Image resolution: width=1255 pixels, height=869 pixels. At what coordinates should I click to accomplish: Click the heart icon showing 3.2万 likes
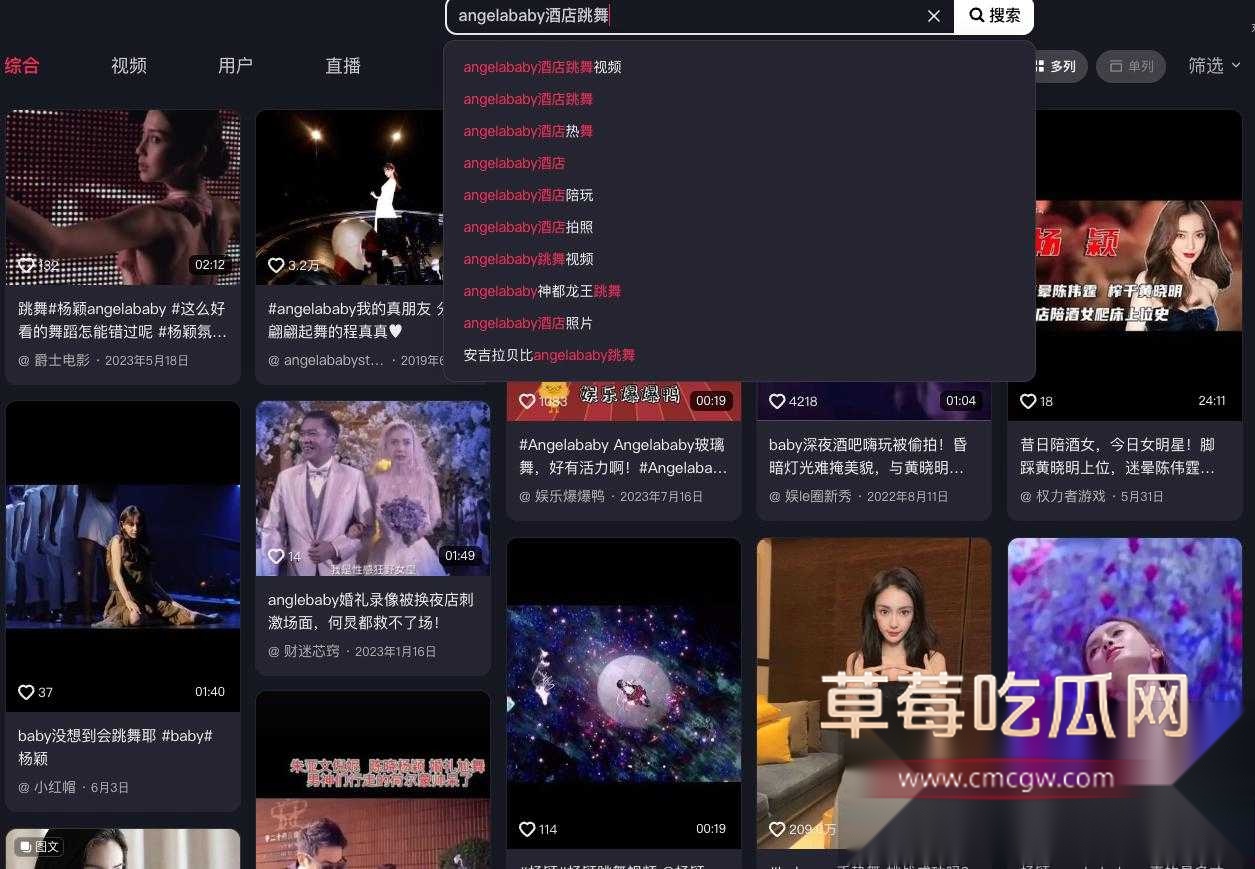tap(278, 266)
